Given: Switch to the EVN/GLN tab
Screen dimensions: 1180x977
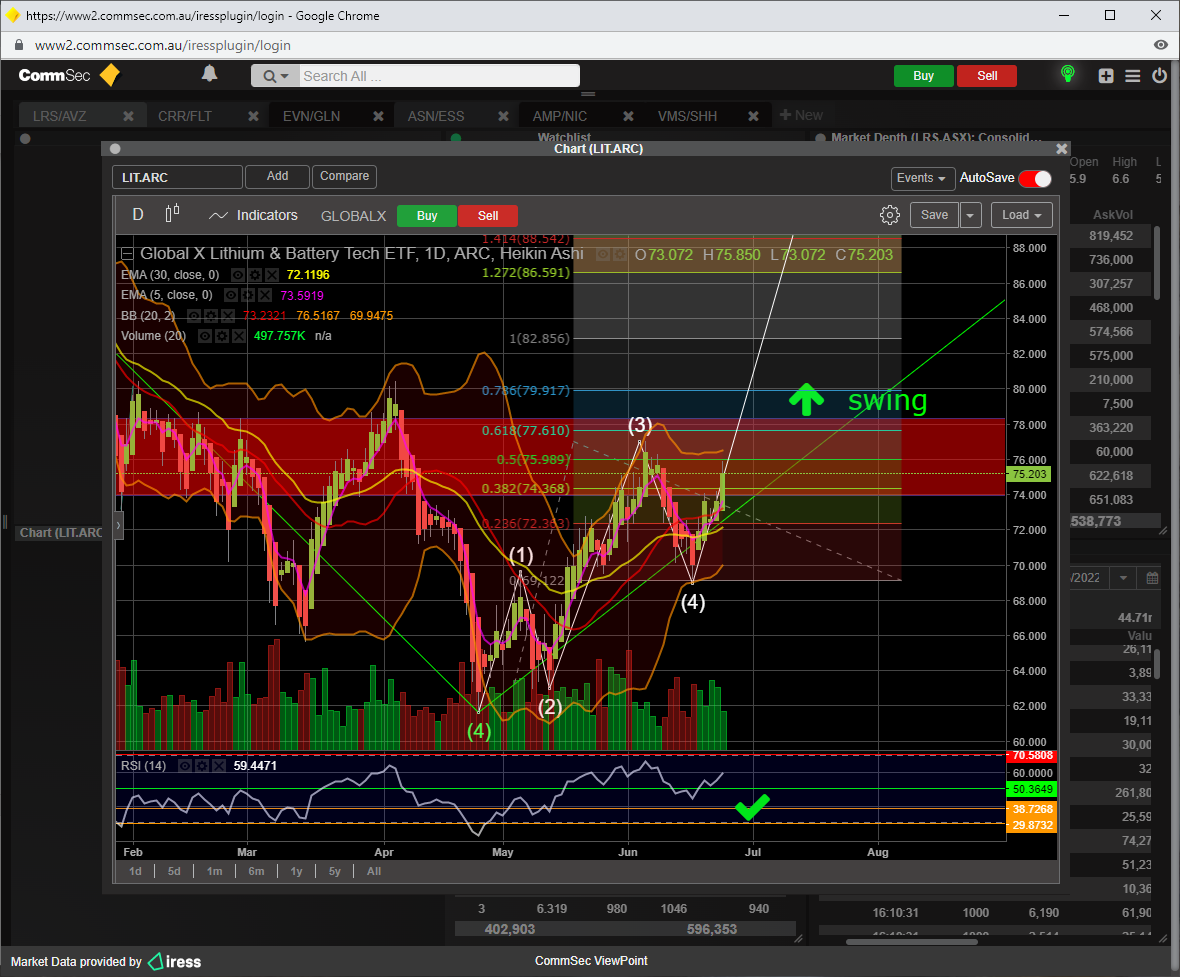Looking at the screenshot, I should click(x=311, y=116).
